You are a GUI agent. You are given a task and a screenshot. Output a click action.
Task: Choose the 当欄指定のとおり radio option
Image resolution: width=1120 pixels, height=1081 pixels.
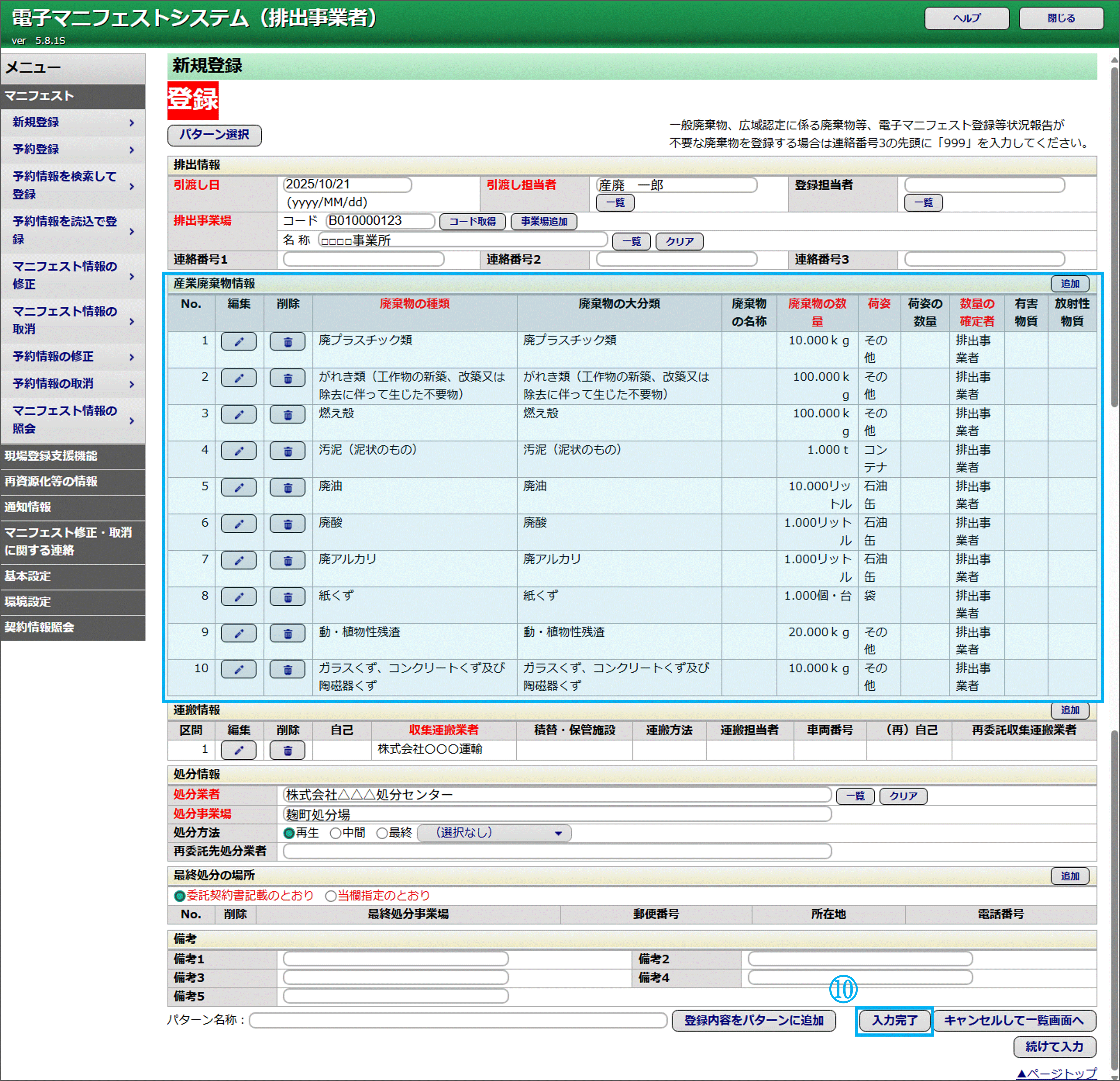(330, 896)
